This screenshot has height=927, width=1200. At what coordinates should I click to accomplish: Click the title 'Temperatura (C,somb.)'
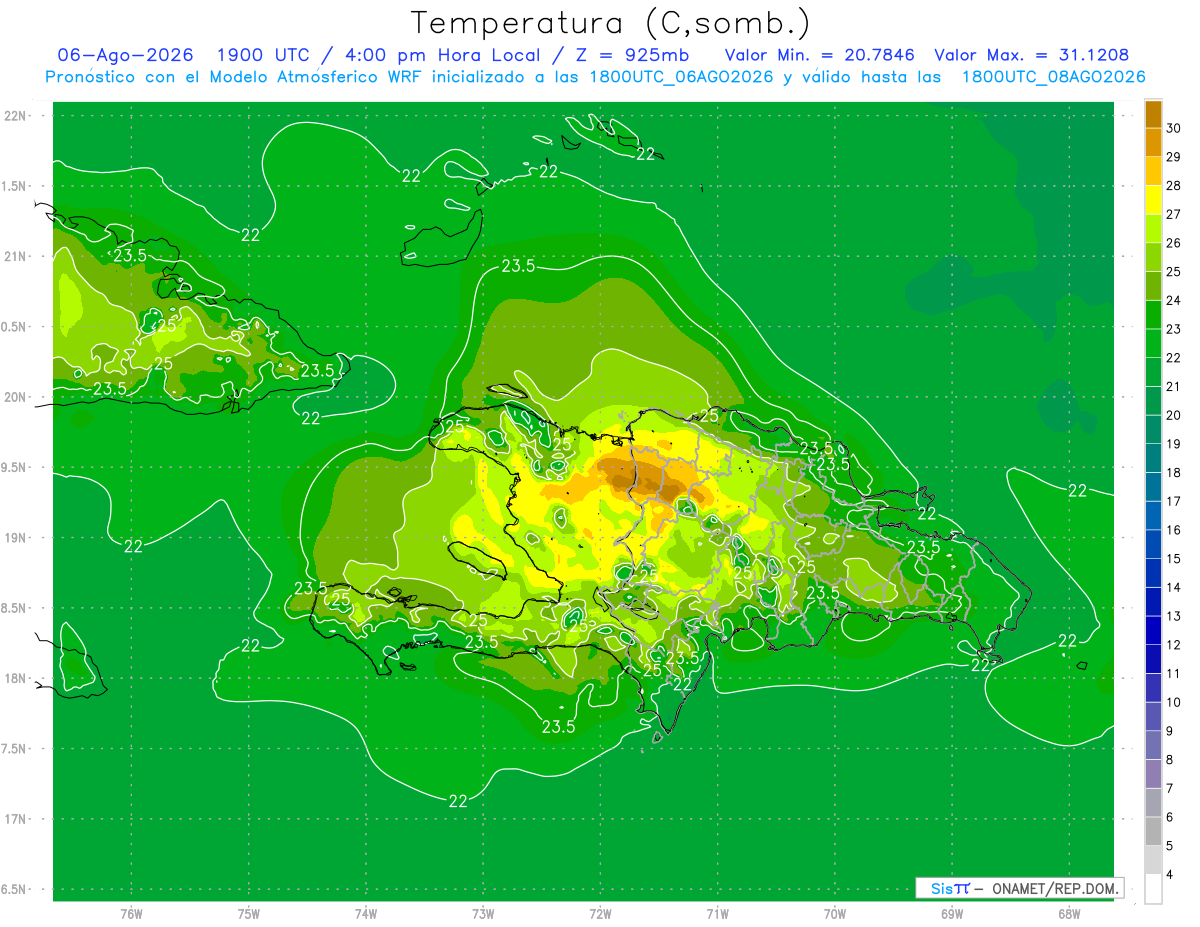click(x=611, y=23)
